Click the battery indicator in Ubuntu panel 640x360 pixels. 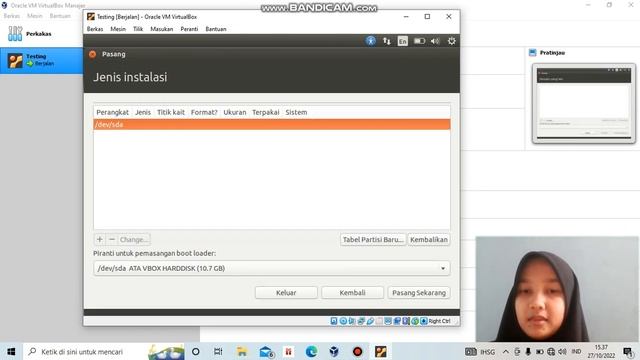[419, 41]
